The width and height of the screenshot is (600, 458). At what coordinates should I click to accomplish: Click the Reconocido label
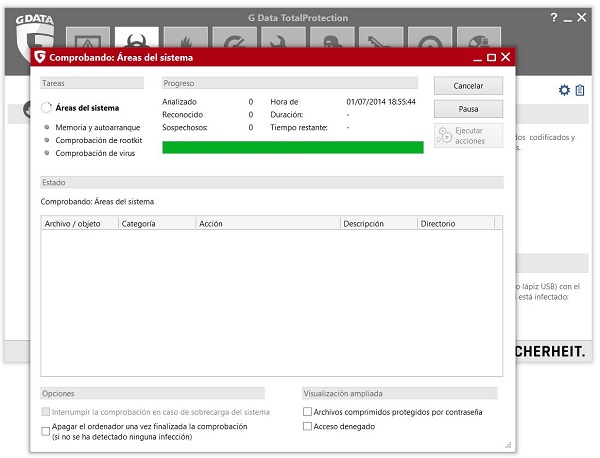pos(183,114)
